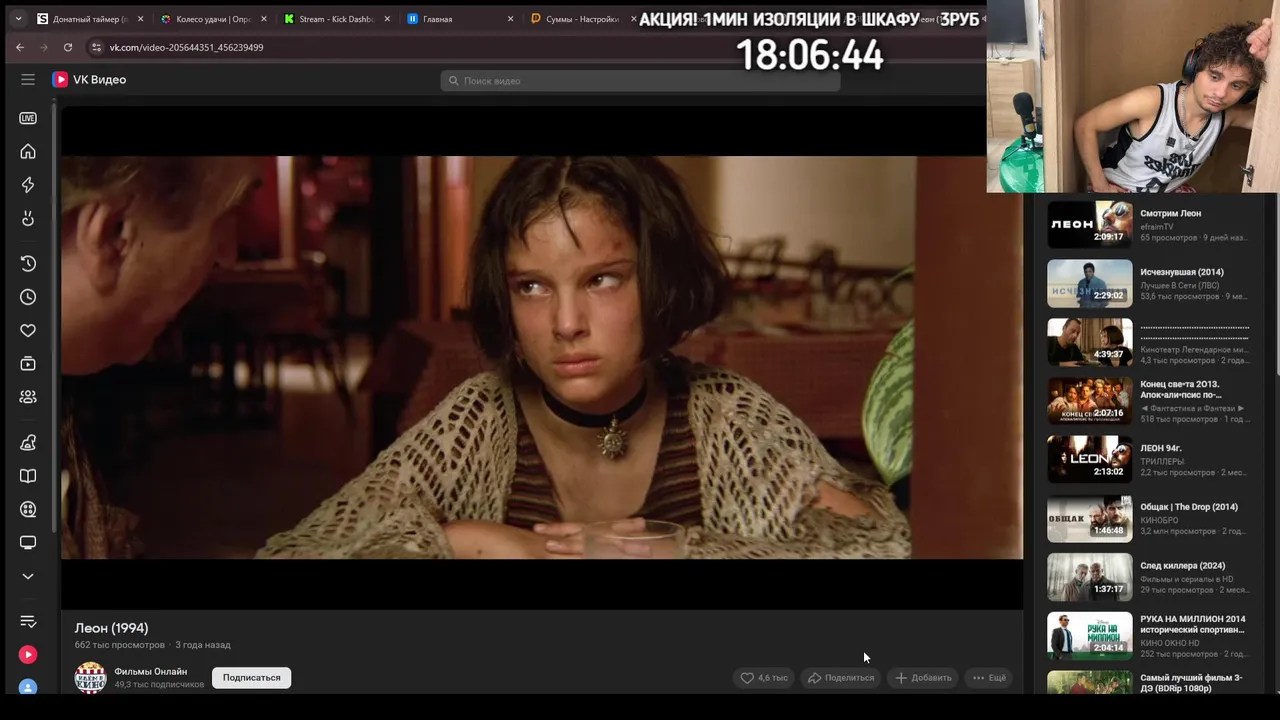Open red play circle sidebar icon
Screen dimensions: 1280x720
[28, 655]
